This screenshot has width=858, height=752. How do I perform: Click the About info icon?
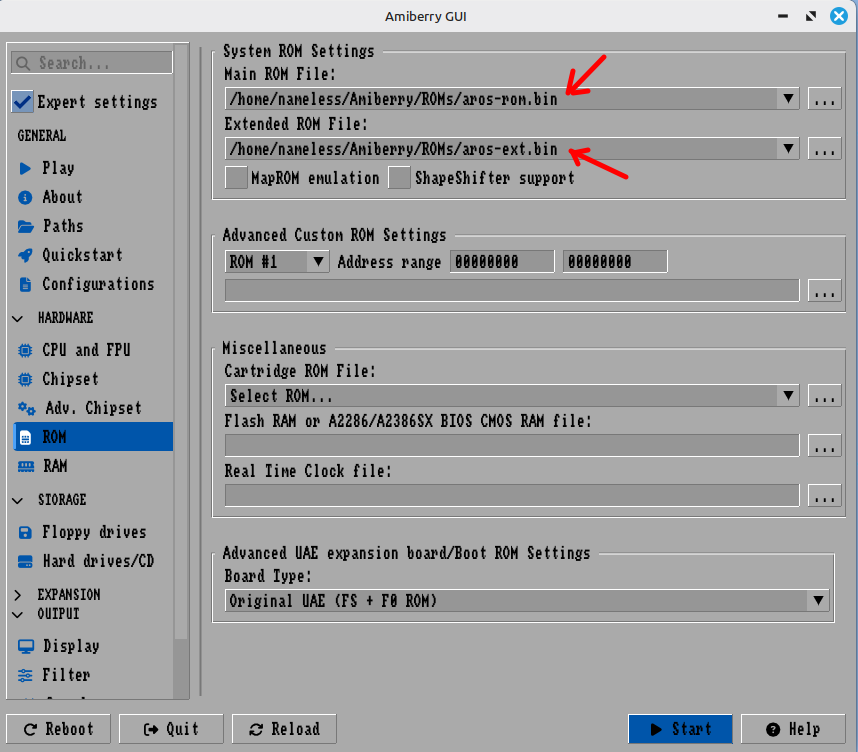point(25,197)
